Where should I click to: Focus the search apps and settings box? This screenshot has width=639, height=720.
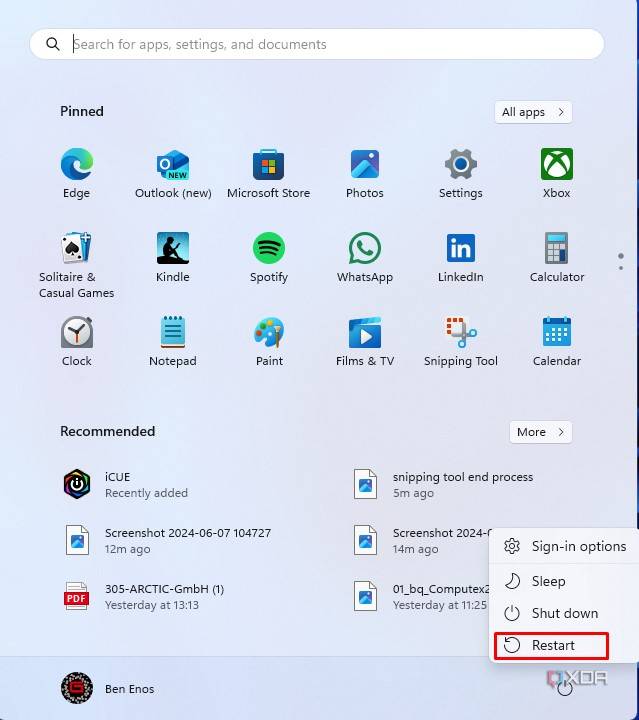(317, 44)
